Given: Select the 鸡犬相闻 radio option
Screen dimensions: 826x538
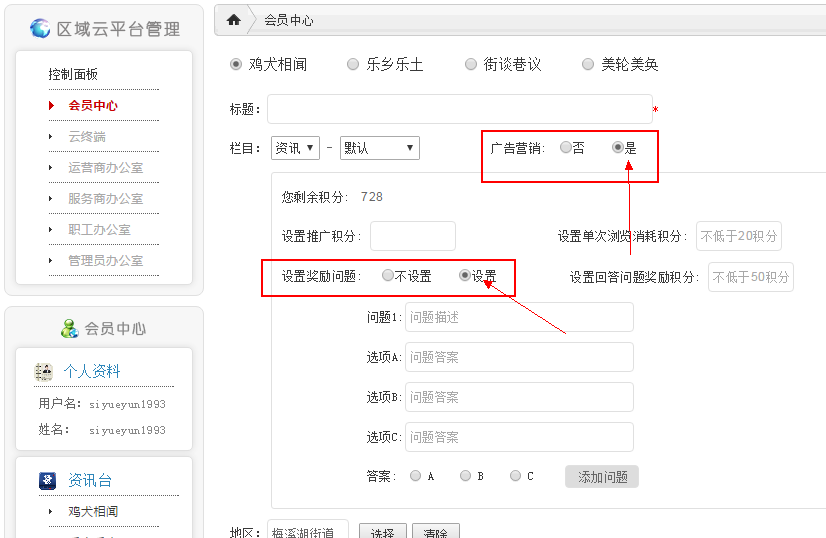Looking at the screenshot, I should 235,64.
